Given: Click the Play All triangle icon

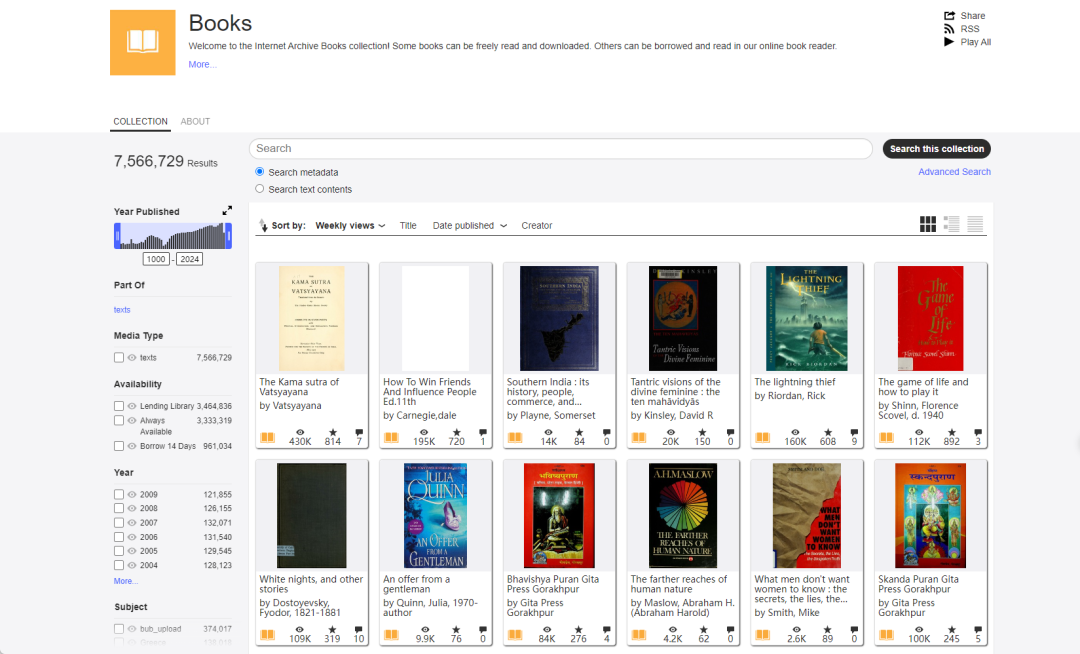Looking at the screenshot, I should click(949, 42).
